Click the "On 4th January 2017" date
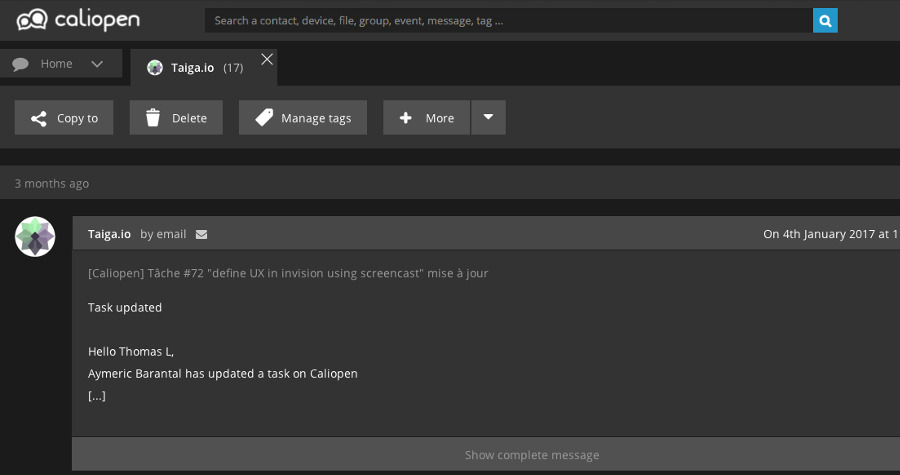The width and height of the screenshot is (900, 475). 831,234
